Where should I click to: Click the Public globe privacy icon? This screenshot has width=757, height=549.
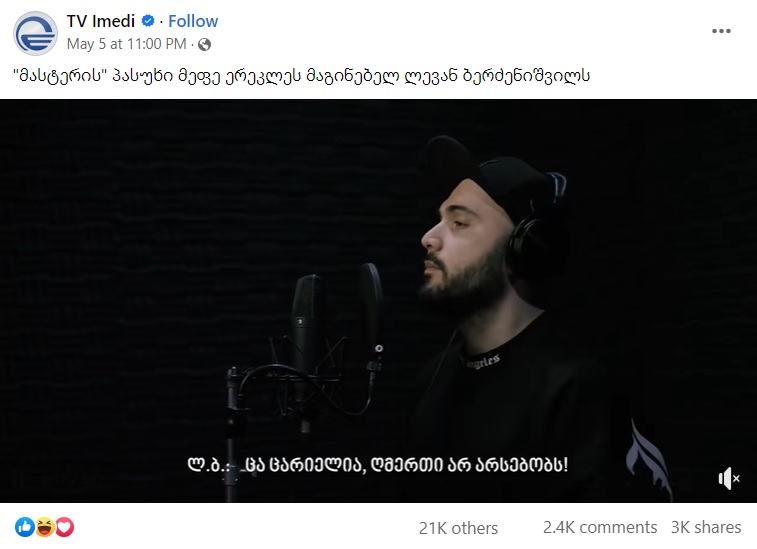pos(204,44)
